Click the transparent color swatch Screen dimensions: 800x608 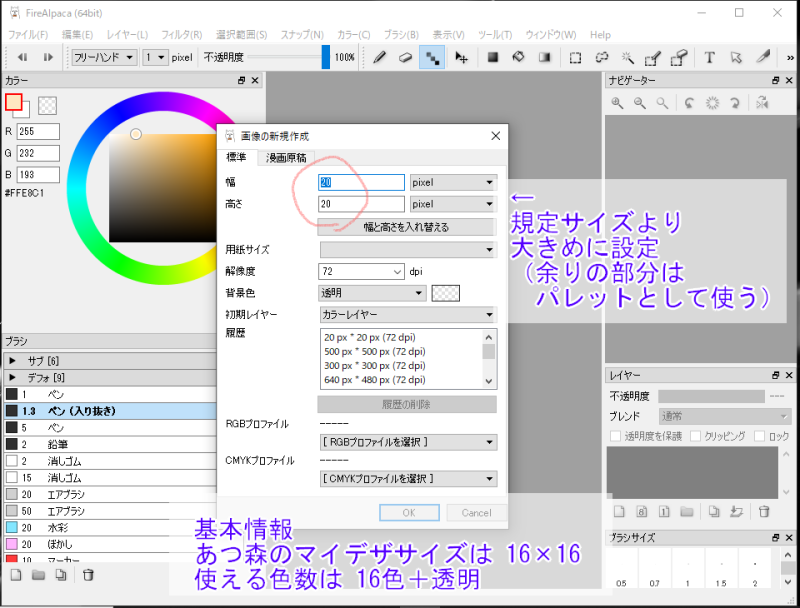(47, 106)
